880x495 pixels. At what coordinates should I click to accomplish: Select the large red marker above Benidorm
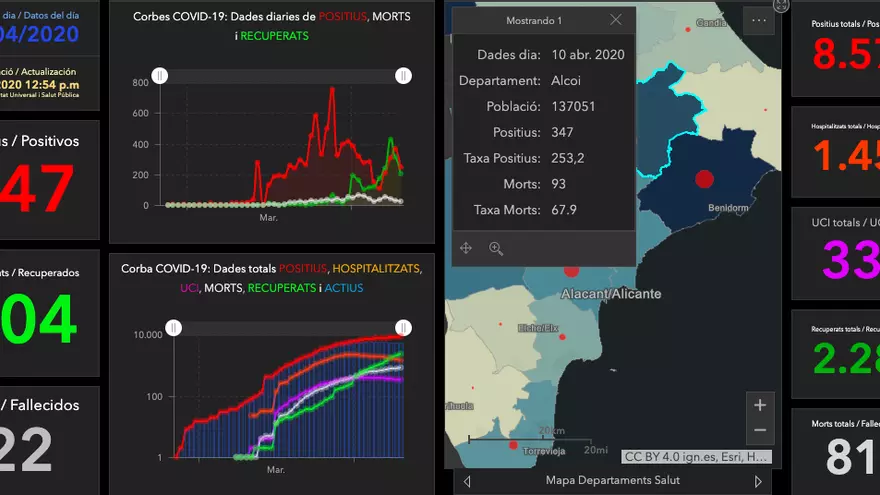[x=704, y=179]
